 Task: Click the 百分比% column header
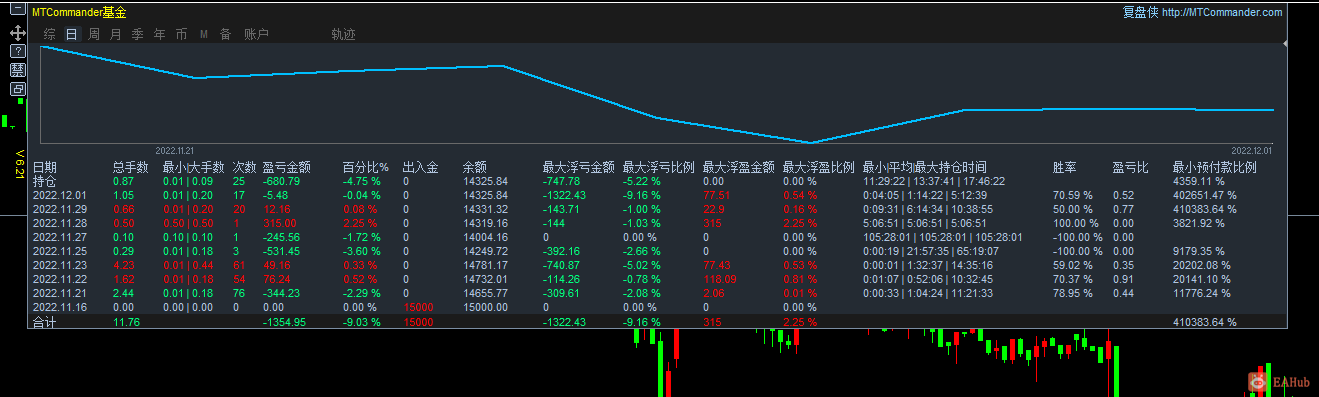(365, 168)
